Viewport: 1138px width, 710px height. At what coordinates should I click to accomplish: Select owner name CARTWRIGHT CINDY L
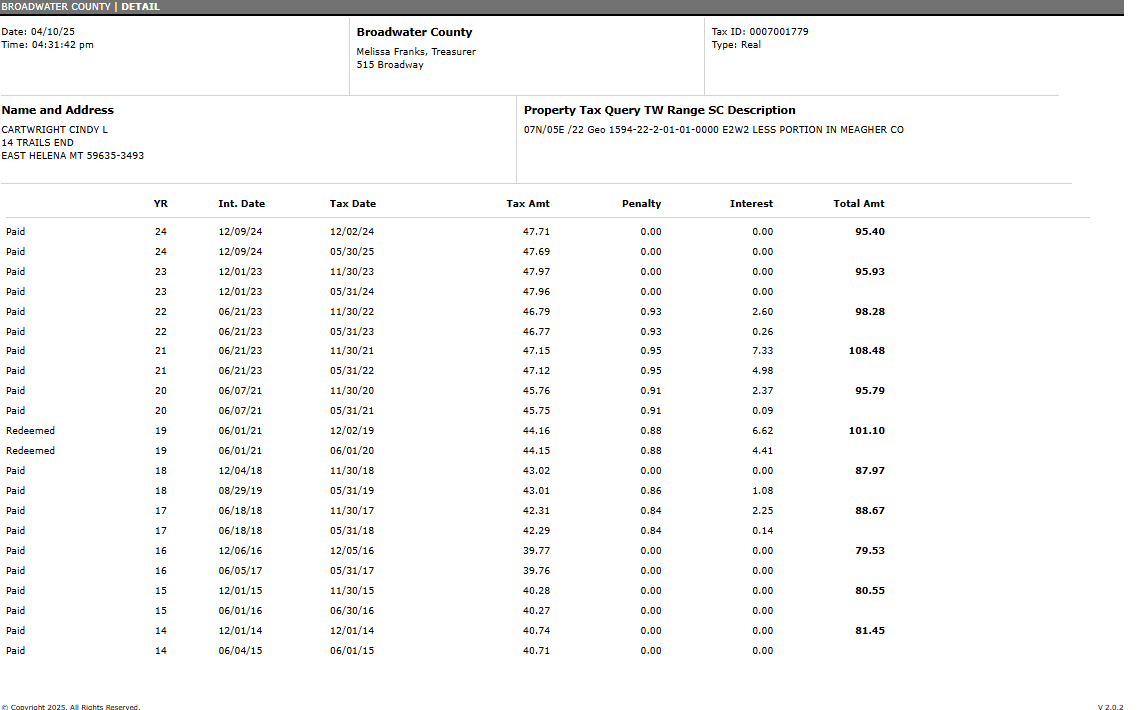pos(55,130)
